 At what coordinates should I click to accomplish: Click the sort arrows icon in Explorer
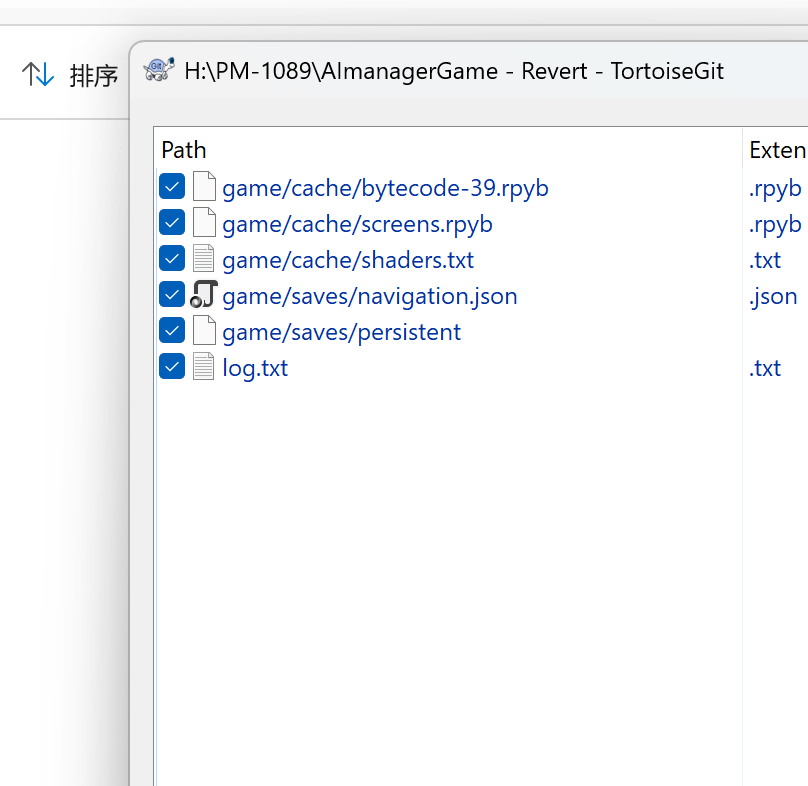[x=38, y=74]
